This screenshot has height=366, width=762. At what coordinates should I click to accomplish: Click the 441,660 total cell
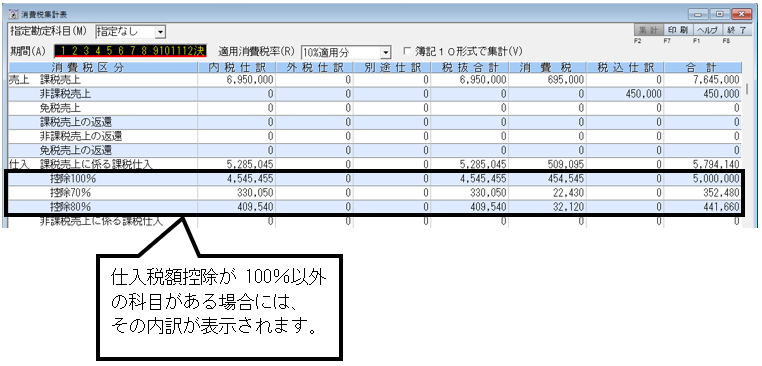[x=703, y=207]
